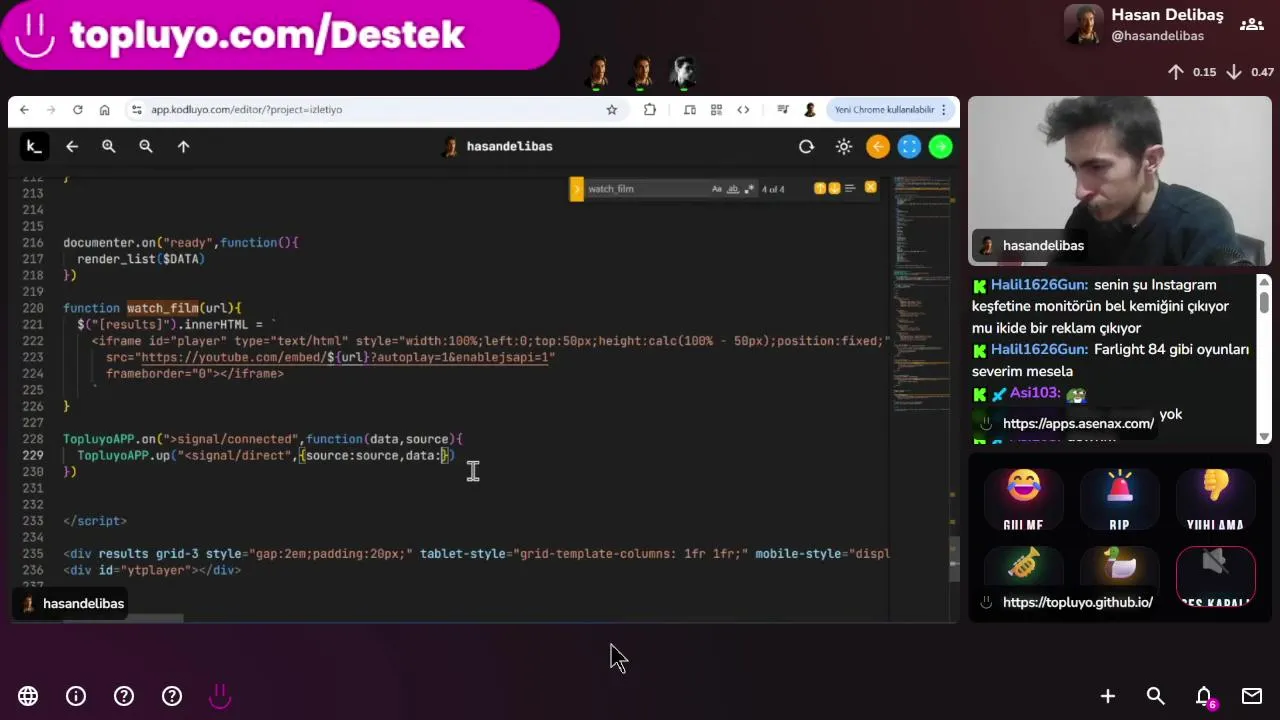
Task: Send the duck reaction
Action: click(x=1119, y=567)
